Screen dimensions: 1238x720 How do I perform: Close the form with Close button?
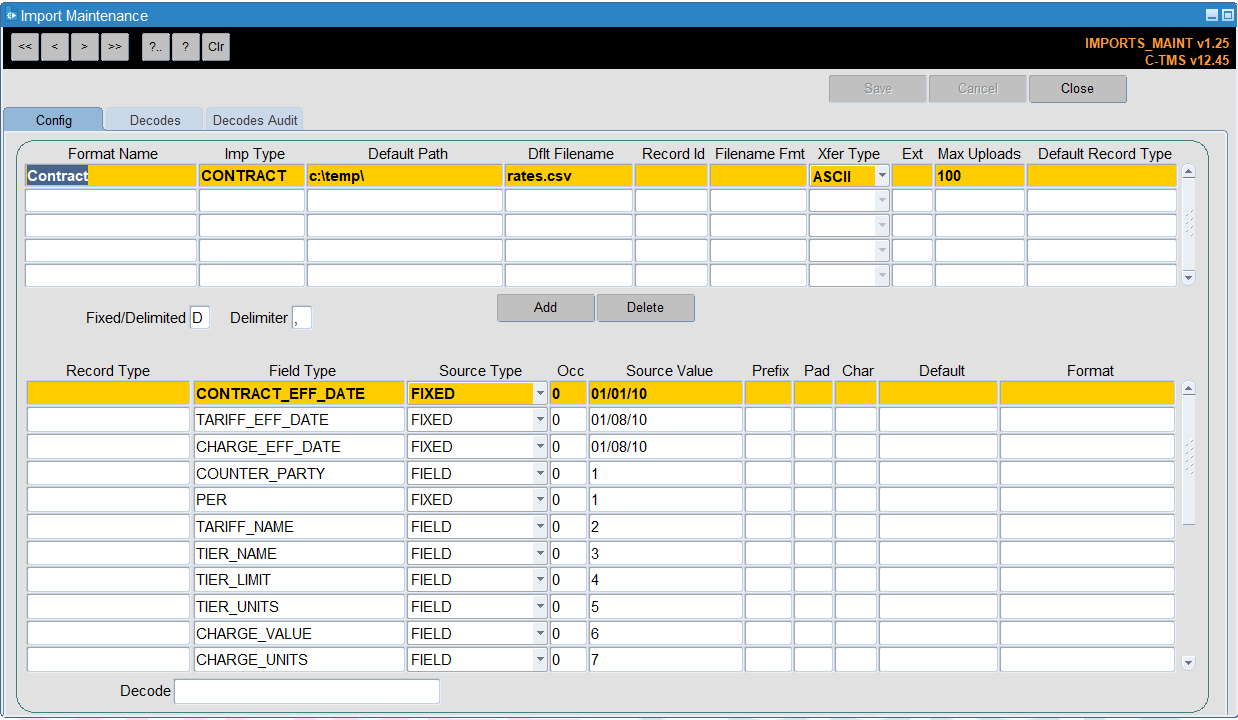coord(1078,89)
